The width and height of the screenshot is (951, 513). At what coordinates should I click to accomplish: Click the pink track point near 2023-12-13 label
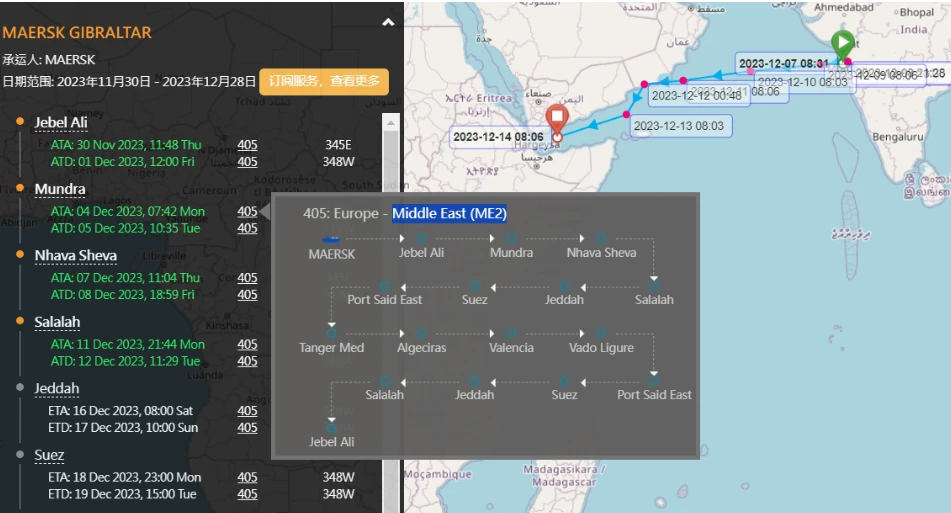pos(626,115)
